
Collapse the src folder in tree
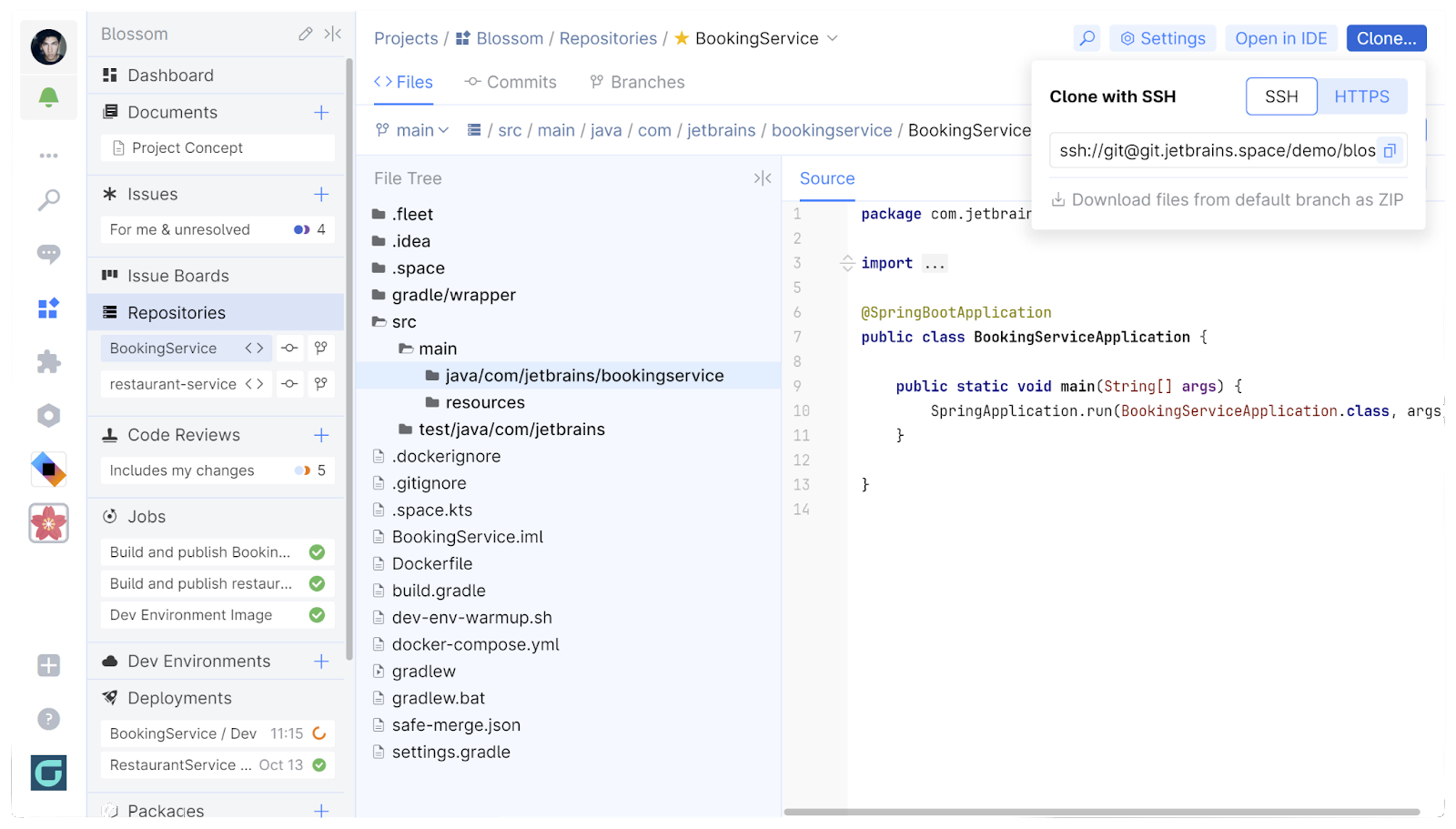tap(379, 322)
